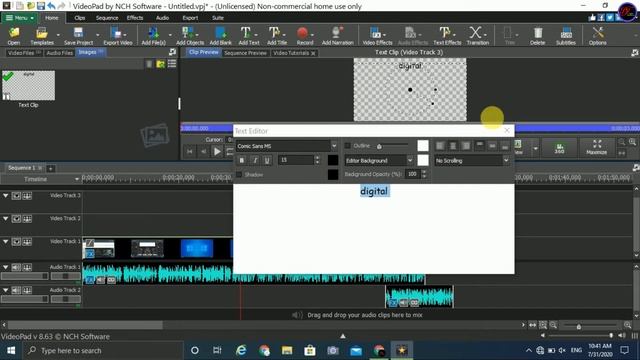This screenshot has height=360, width=640.
Task: Click the Add Text icon
Action: coord(249,36)
